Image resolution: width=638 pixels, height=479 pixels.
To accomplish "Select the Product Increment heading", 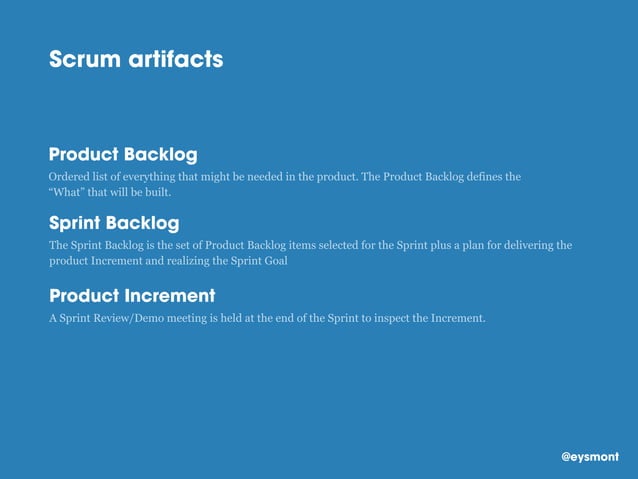I will click(132, 295).
